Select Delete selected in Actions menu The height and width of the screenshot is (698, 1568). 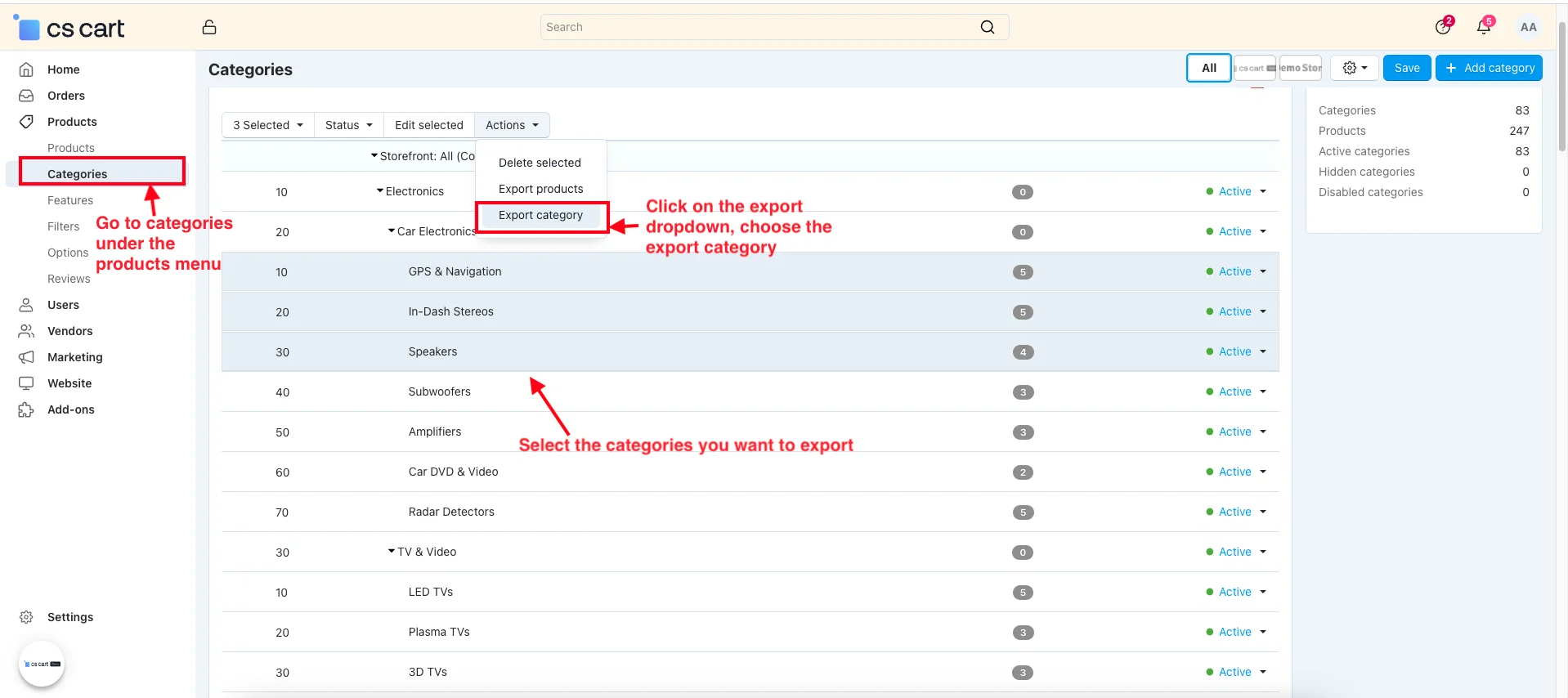click(540, 163)
